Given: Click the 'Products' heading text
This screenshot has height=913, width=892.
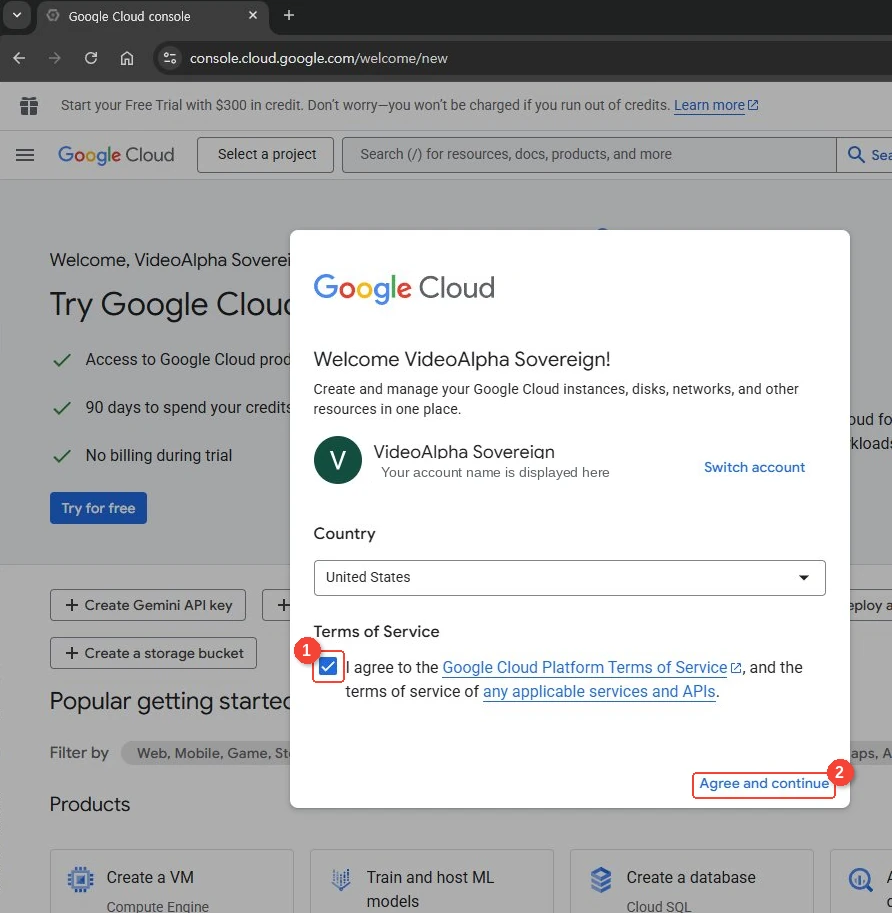Looking at the screenshot, I should tap(90, 804).
